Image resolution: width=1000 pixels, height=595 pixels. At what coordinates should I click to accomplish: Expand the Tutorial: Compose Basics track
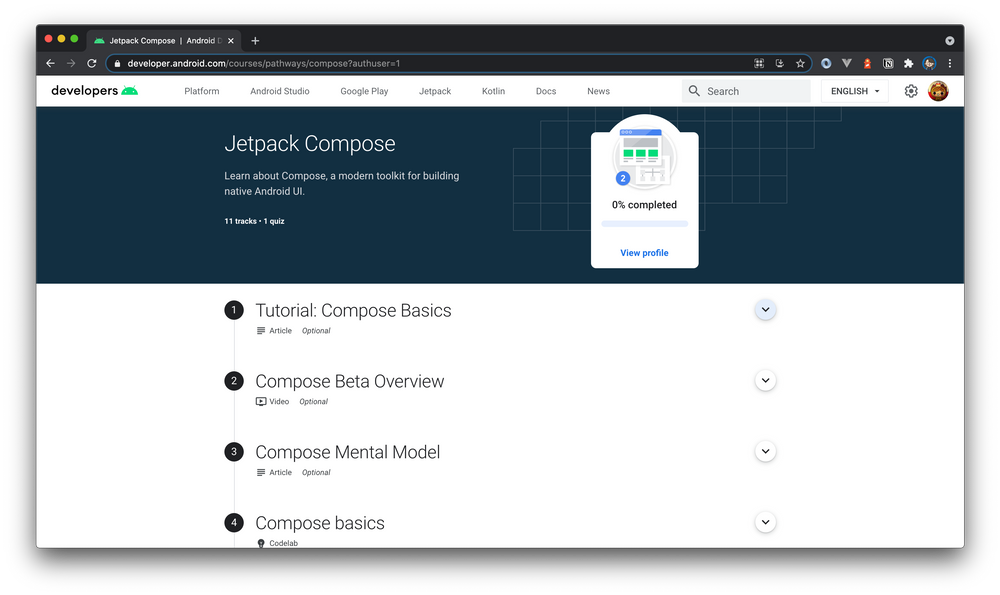point(765,310)
